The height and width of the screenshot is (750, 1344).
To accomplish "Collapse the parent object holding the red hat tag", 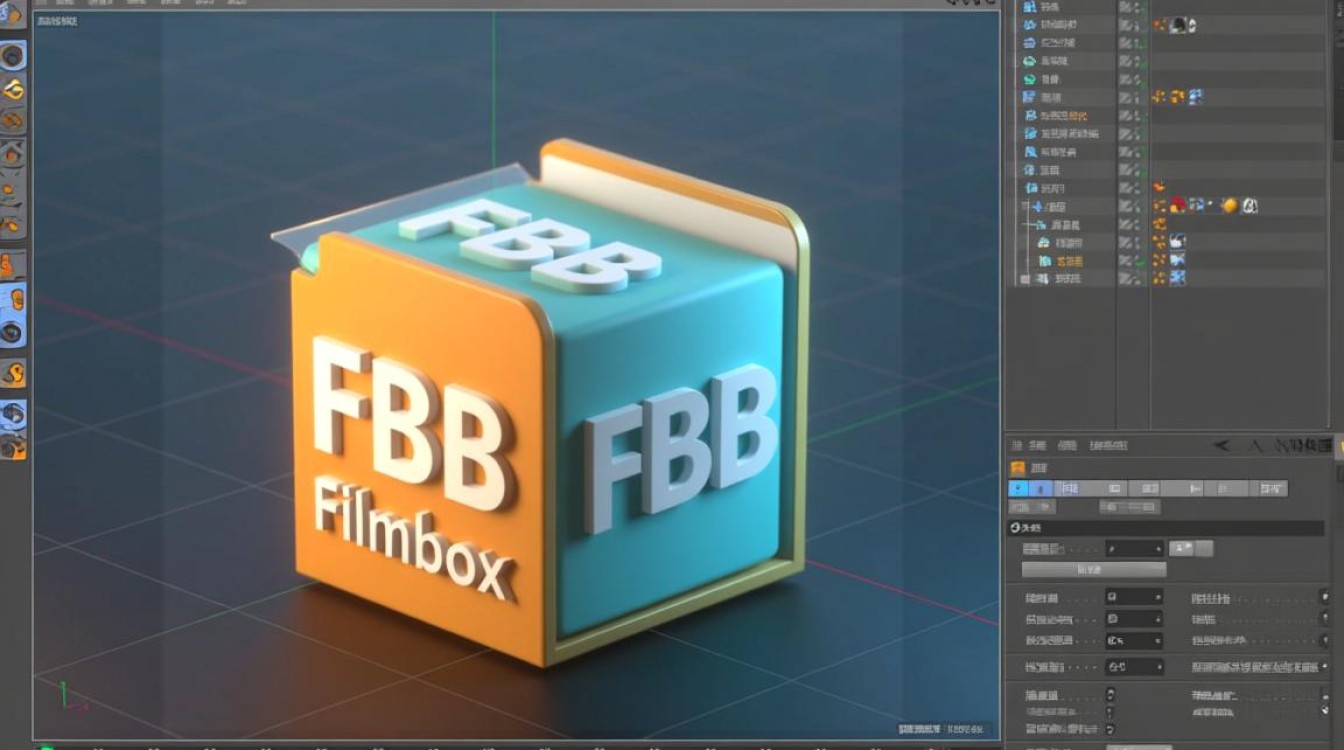I will tap(1024, 206).
